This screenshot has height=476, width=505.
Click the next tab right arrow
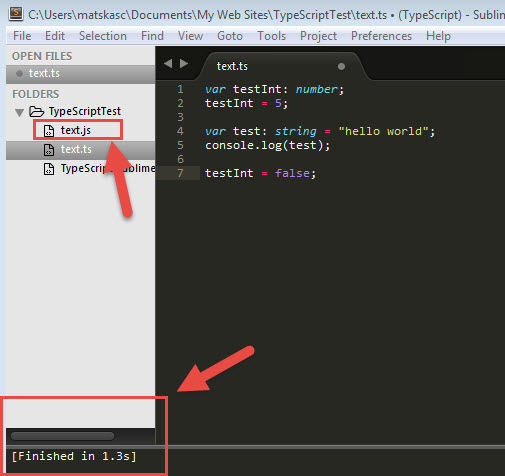[x=184, y=63]
